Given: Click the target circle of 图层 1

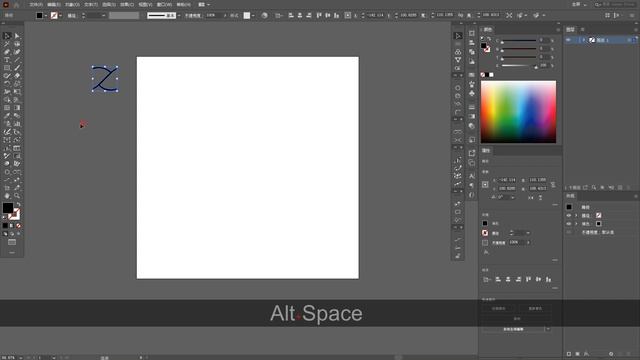Looking at the screenshot, I should point(629,40).
